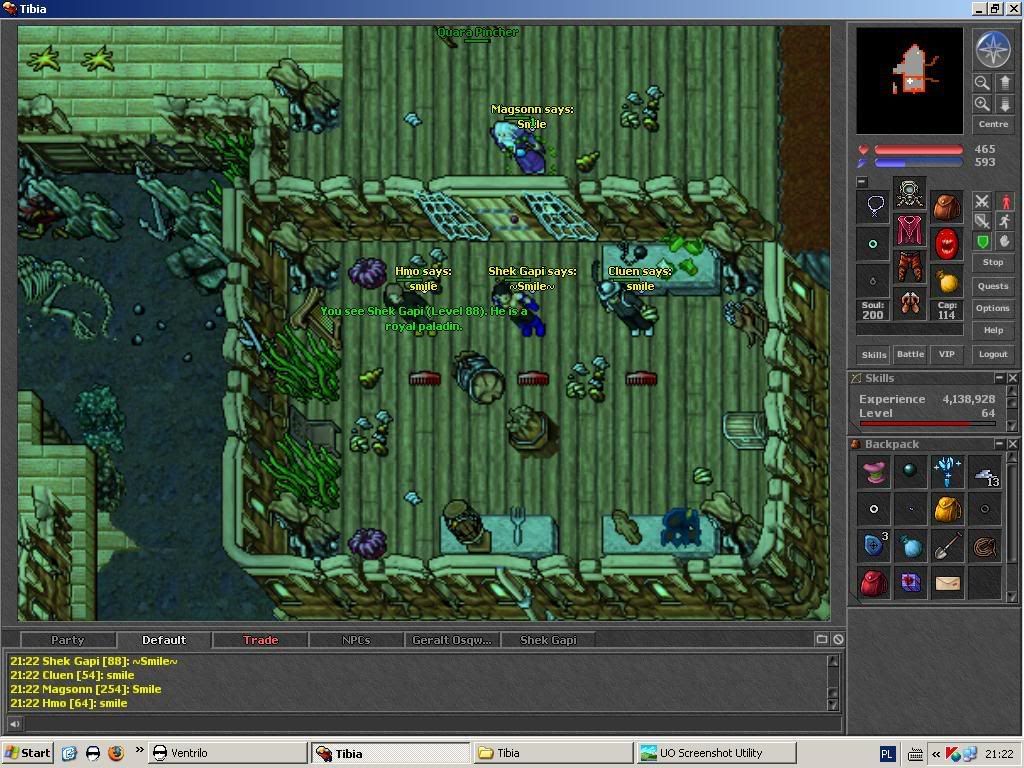Viewport: 1024px width, 768px height.
Task: Open the Geralt Osqw... private chat tab
Action: [x=452, y=640]
